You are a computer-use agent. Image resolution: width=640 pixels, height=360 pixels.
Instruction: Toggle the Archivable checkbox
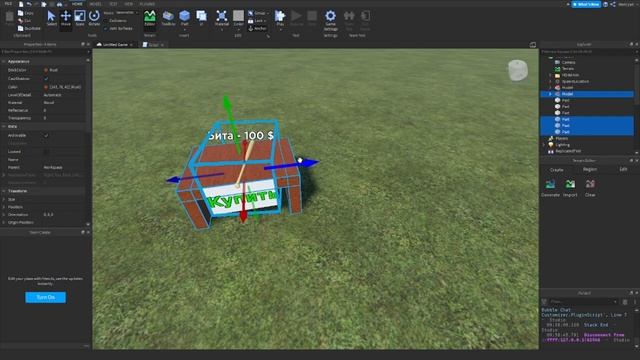(x=46, y=136)
